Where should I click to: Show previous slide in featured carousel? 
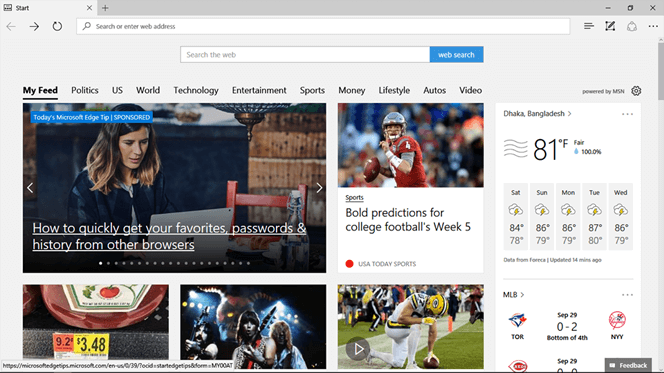(x=30, y=188)
